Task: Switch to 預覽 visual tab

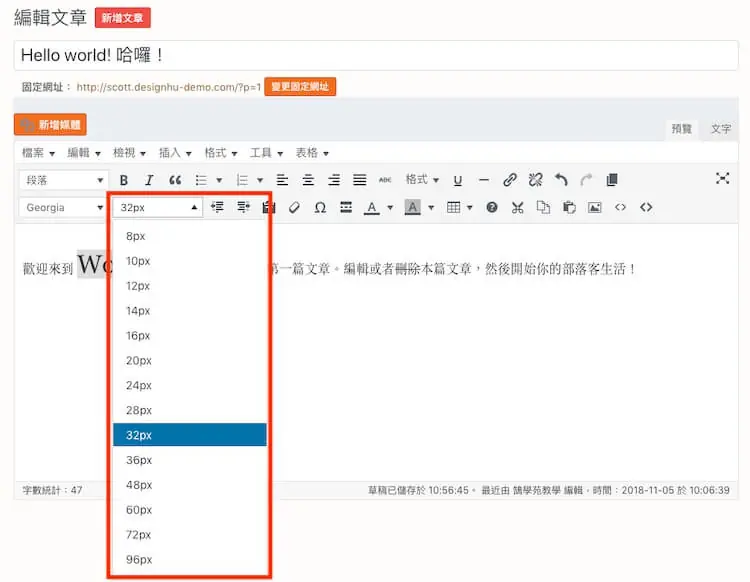Action: [x=682, y=129]
